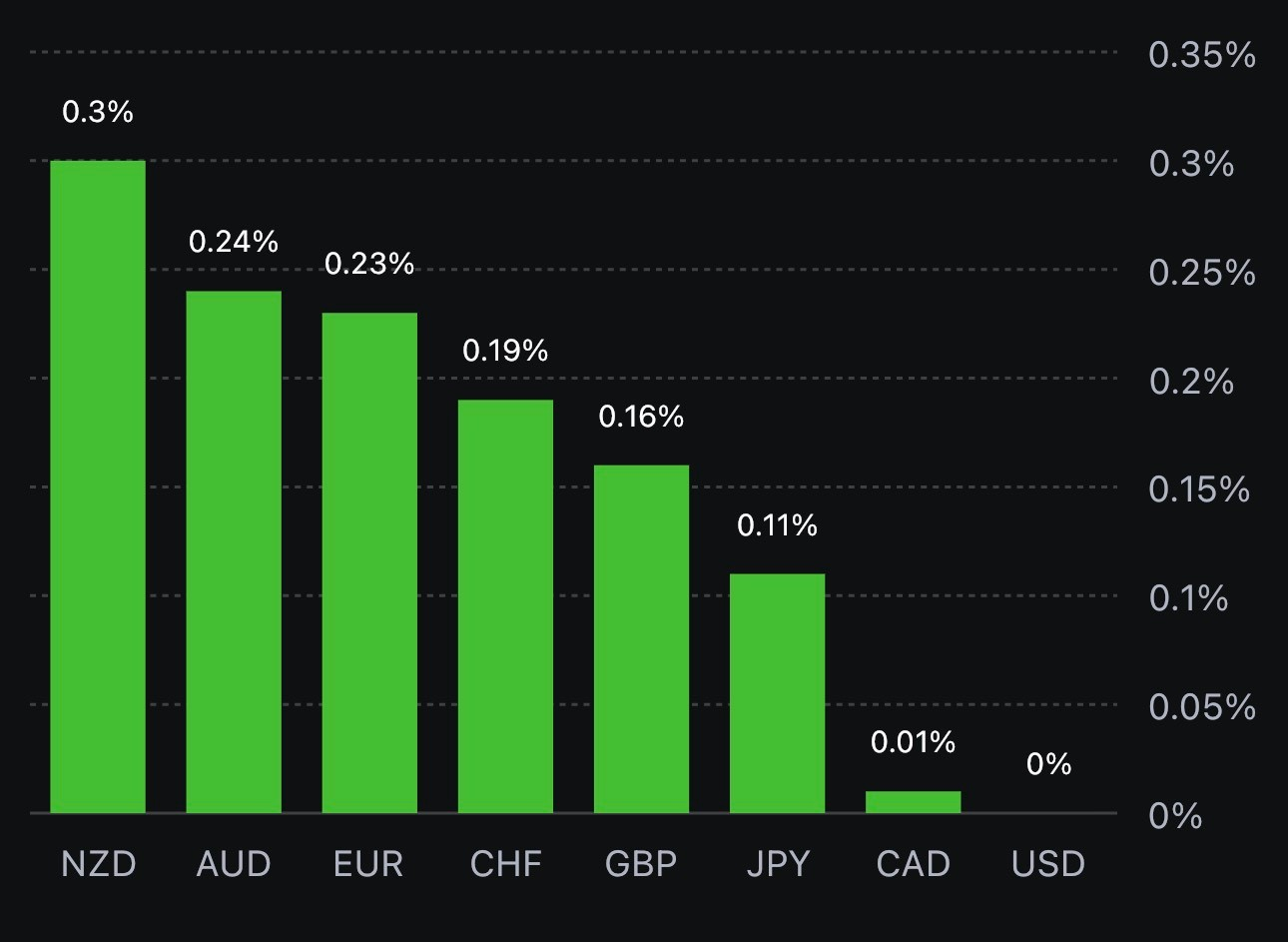Screen dimensions: 1288x942
Task: Select the CHF currency label
Action: (505, 864)
